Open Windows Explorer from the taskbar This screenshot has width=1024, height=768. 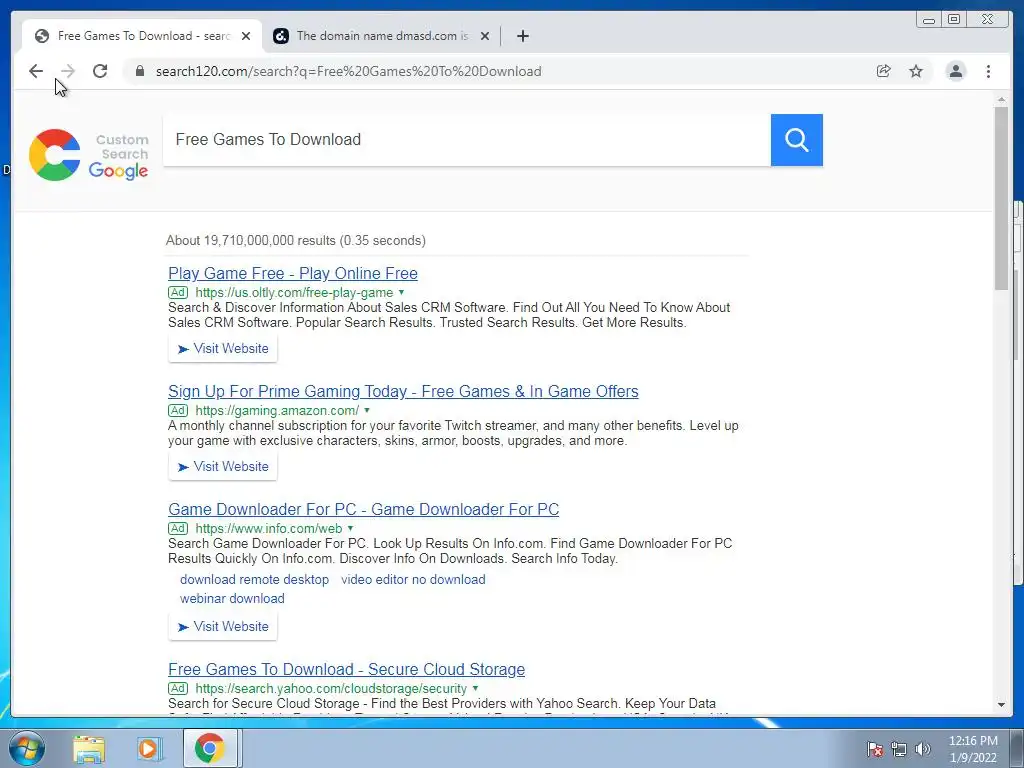89,748
